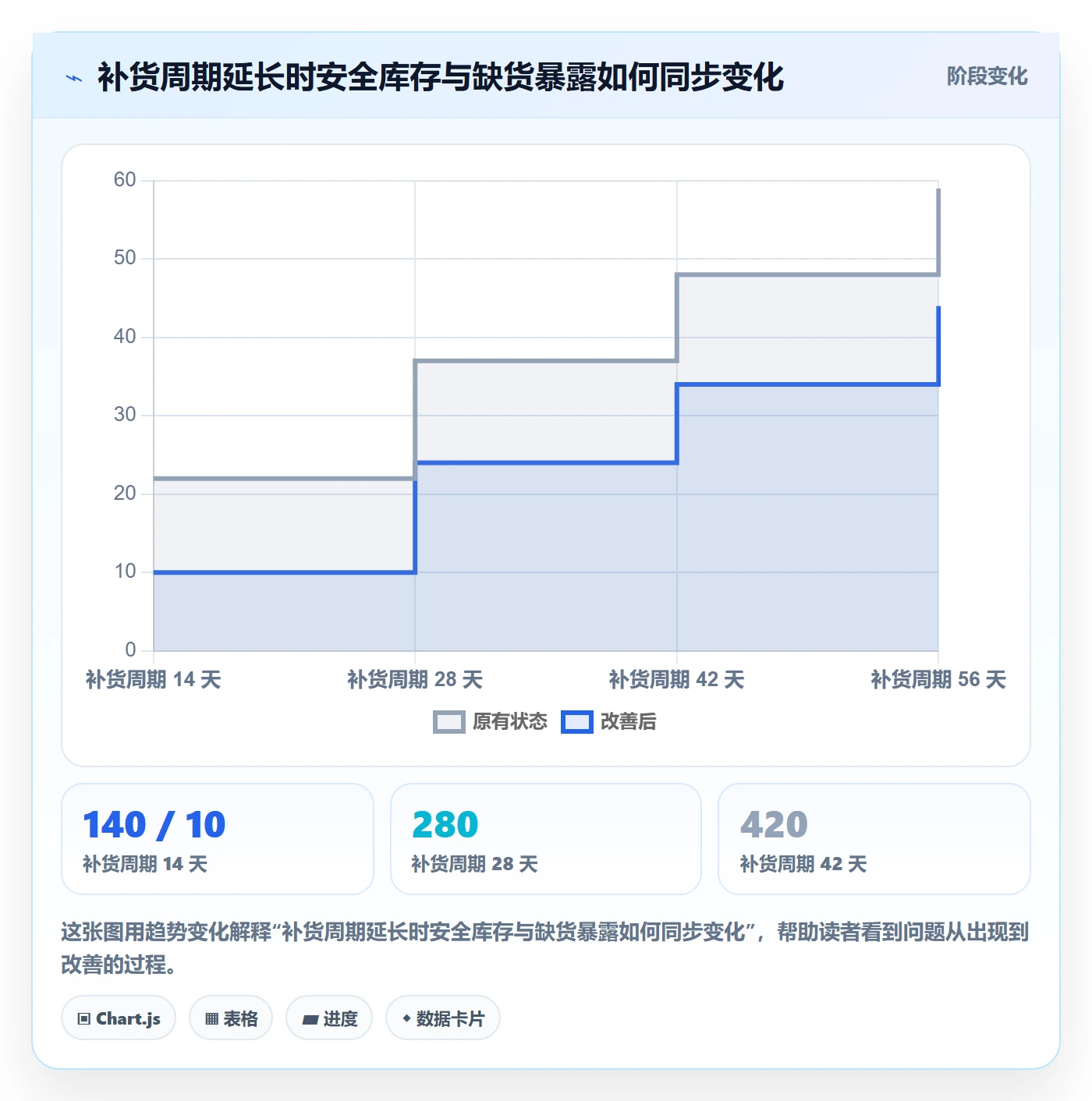The width and height of the screenshot is (1092, 1101).
Task: Toggle the 原有状态 legend swatch
Action: pos(448,722)
